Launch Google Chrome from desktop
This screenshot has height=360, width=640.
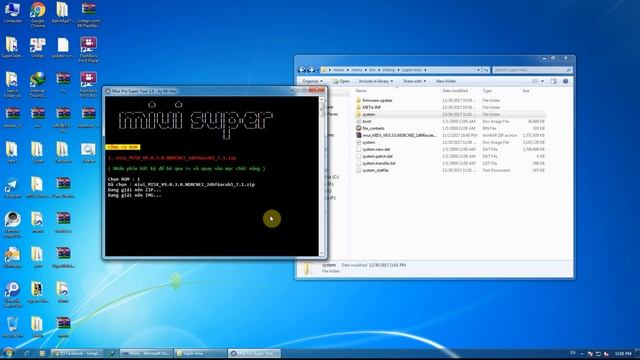click(x=38, y=14)
